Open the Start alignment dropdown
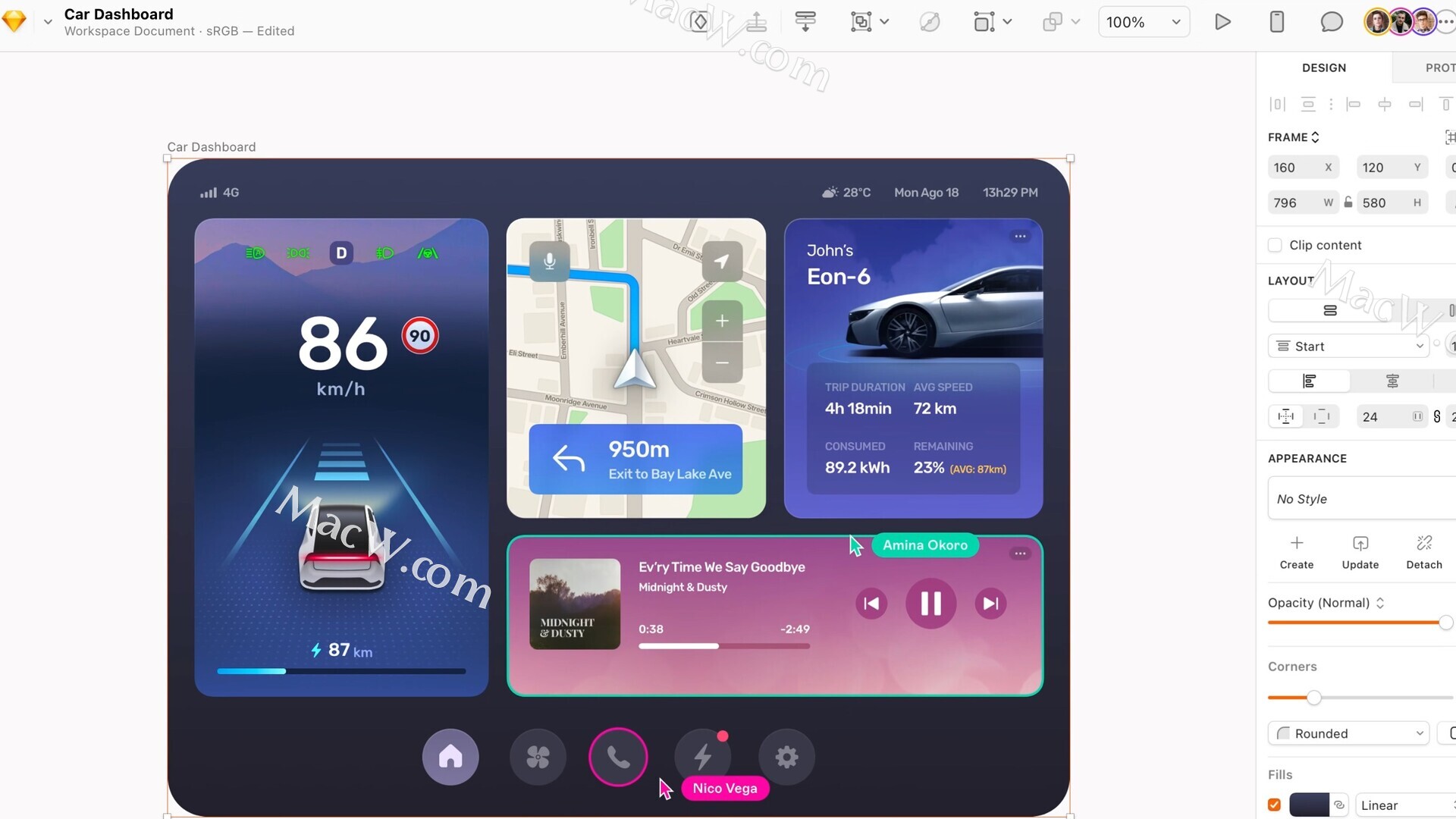 (1348, 346)
